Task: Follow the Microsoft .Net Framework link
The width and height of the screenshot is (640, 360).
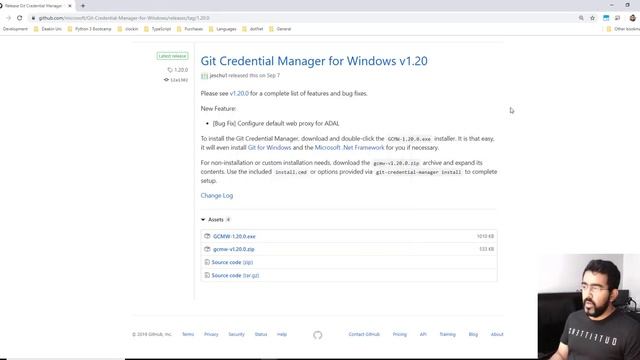Action: click(349, 147)
